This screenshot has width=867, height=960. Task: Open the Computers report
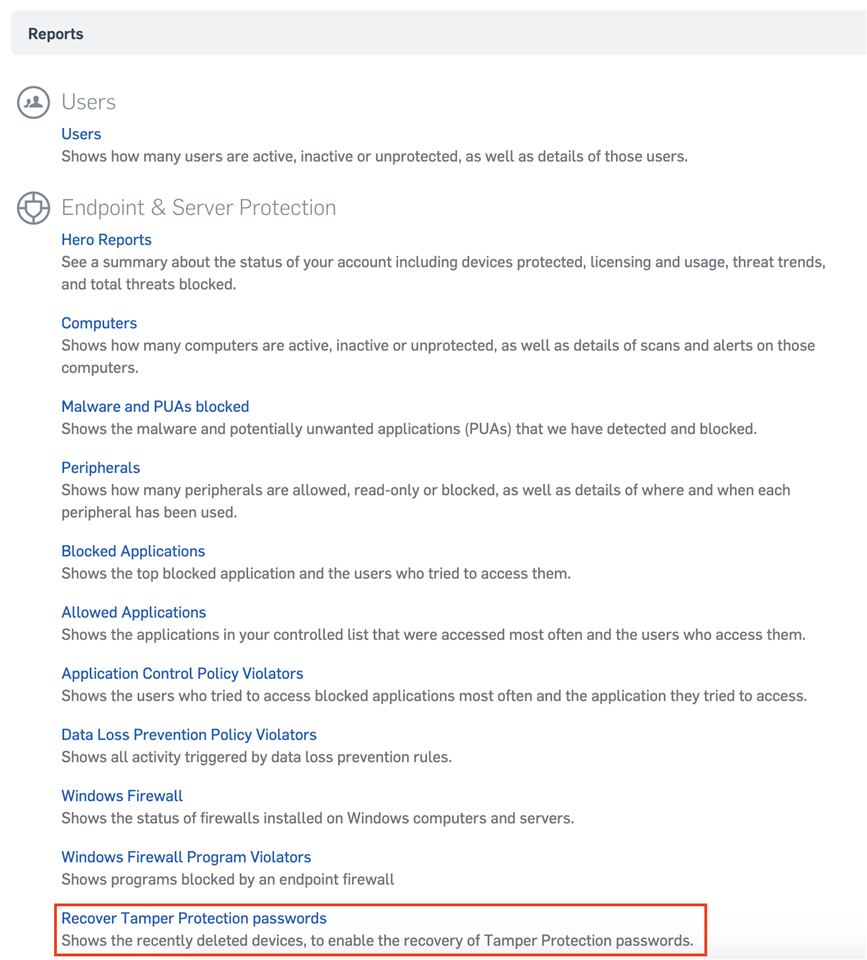point(99,323)
